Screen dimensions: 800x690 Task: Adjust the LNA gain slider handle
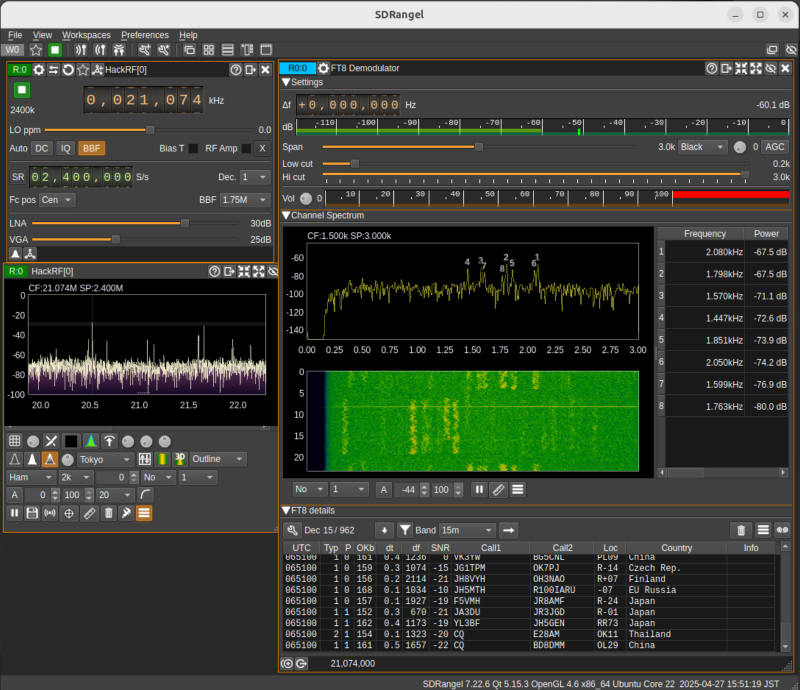pos(185,223)
